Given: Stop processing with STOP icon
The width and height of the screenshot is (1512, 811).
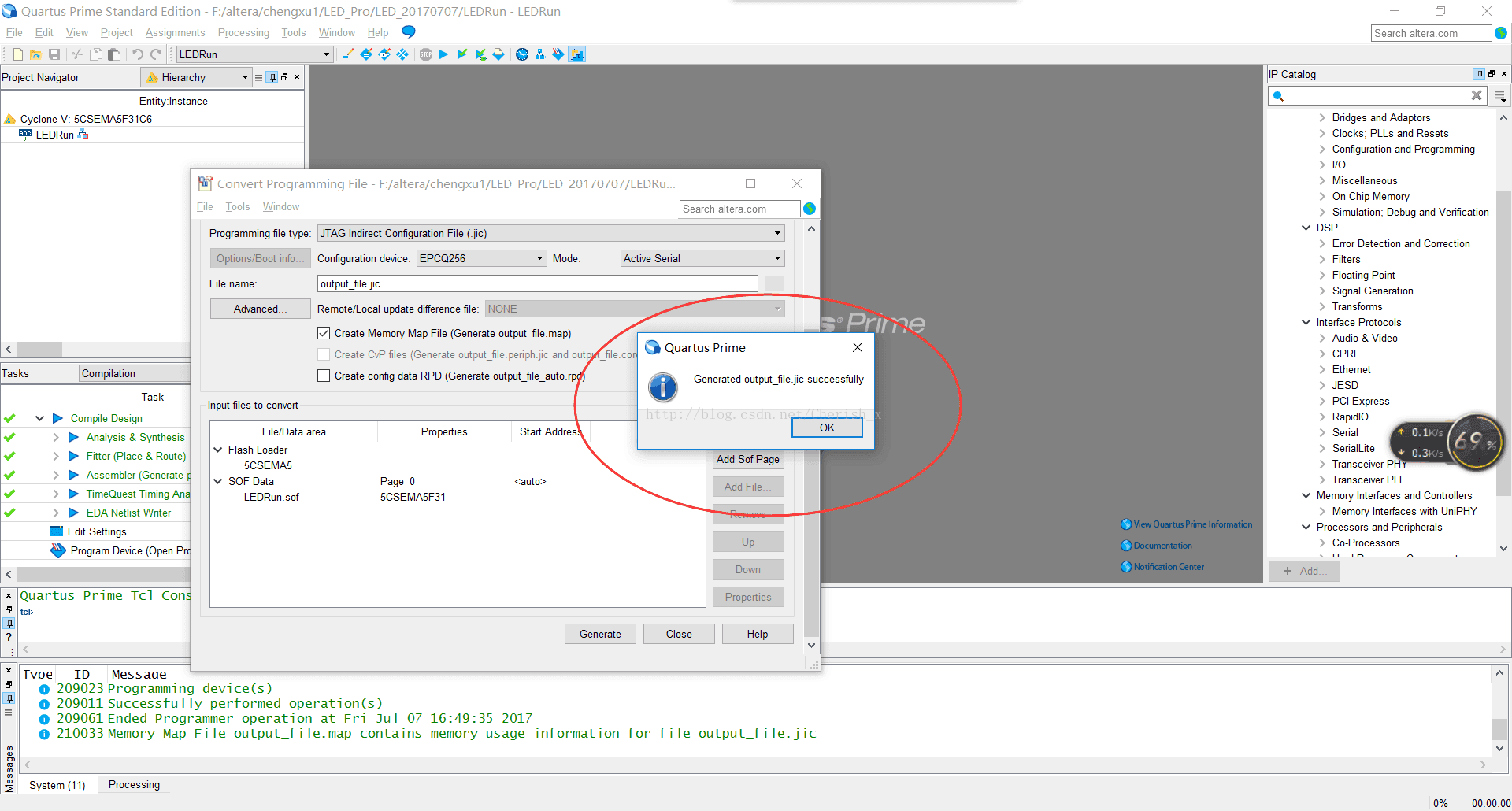Looking at the screenshot, I should click(x=426, y=54).
